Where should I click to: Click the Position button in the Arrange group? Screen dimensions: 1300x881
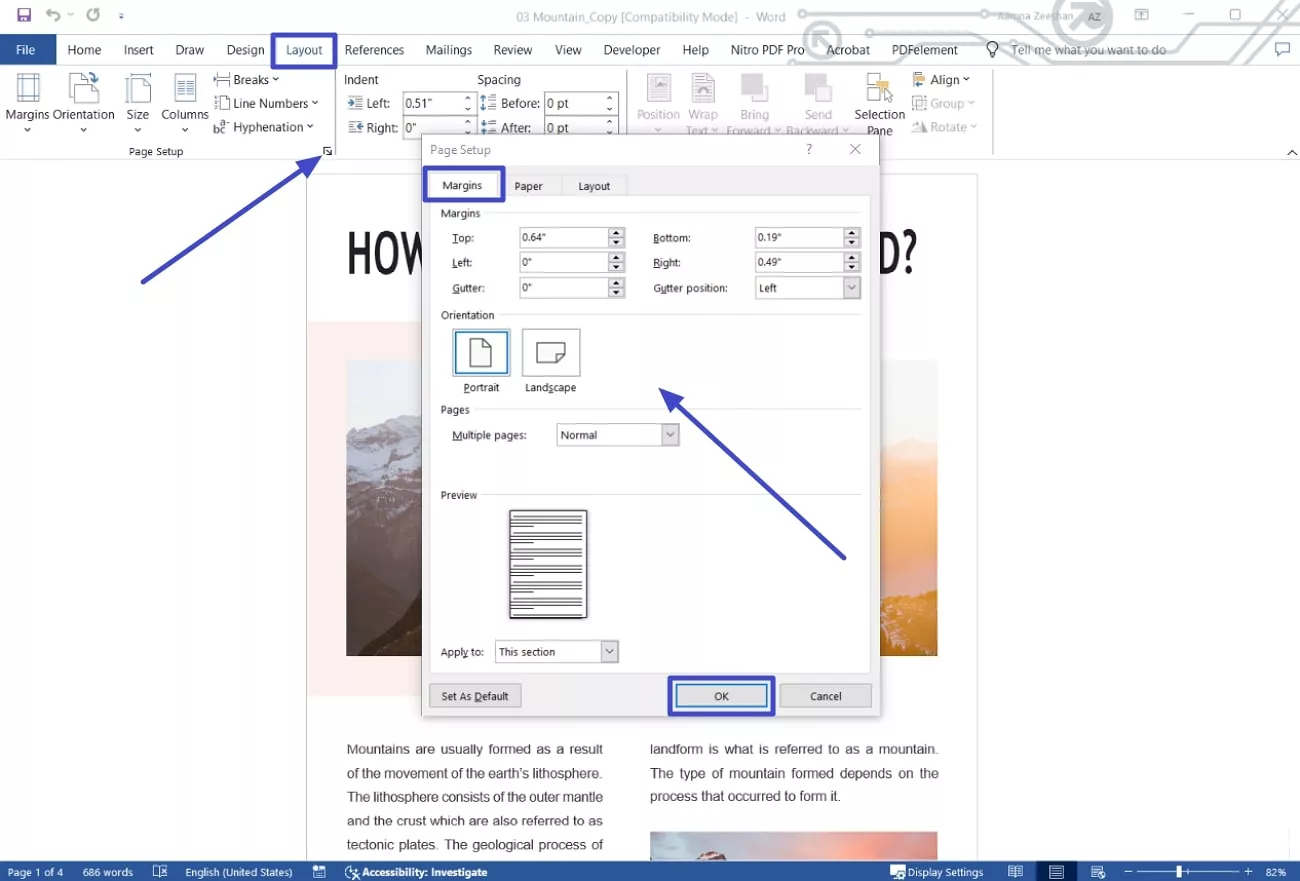[x=658, y=103]
